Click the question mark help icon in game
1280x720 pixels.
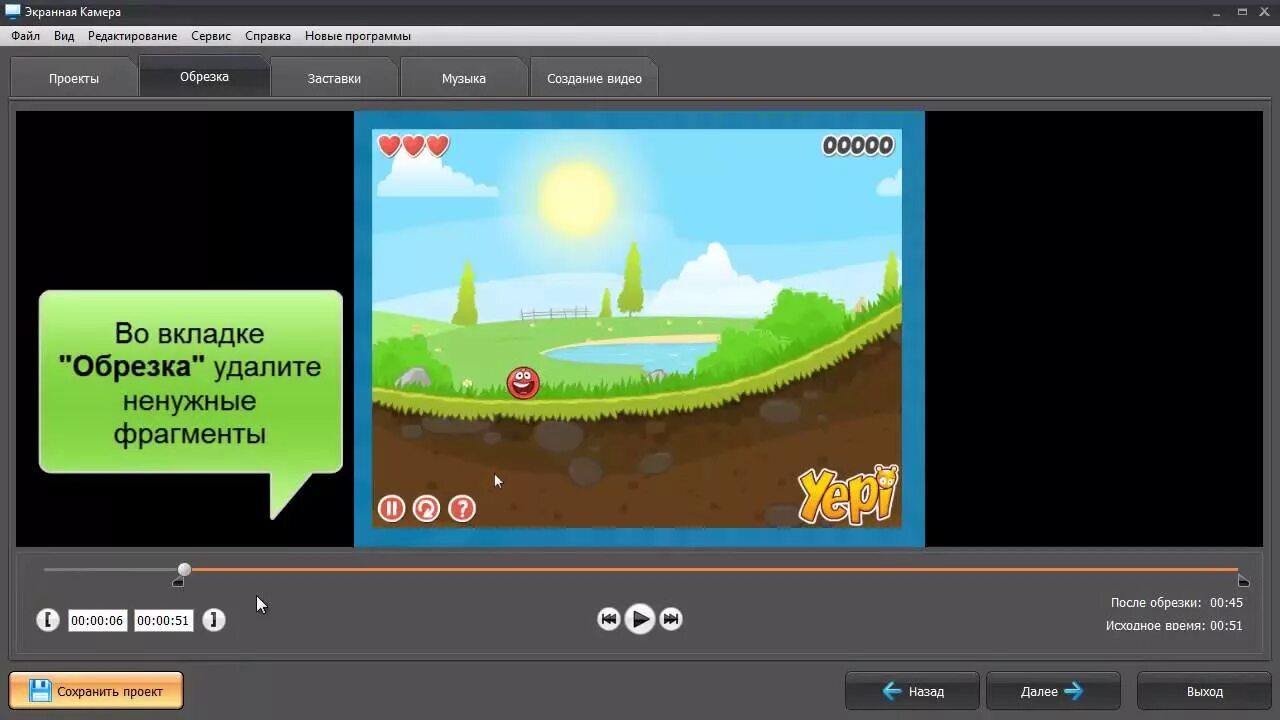click(461, 508)
